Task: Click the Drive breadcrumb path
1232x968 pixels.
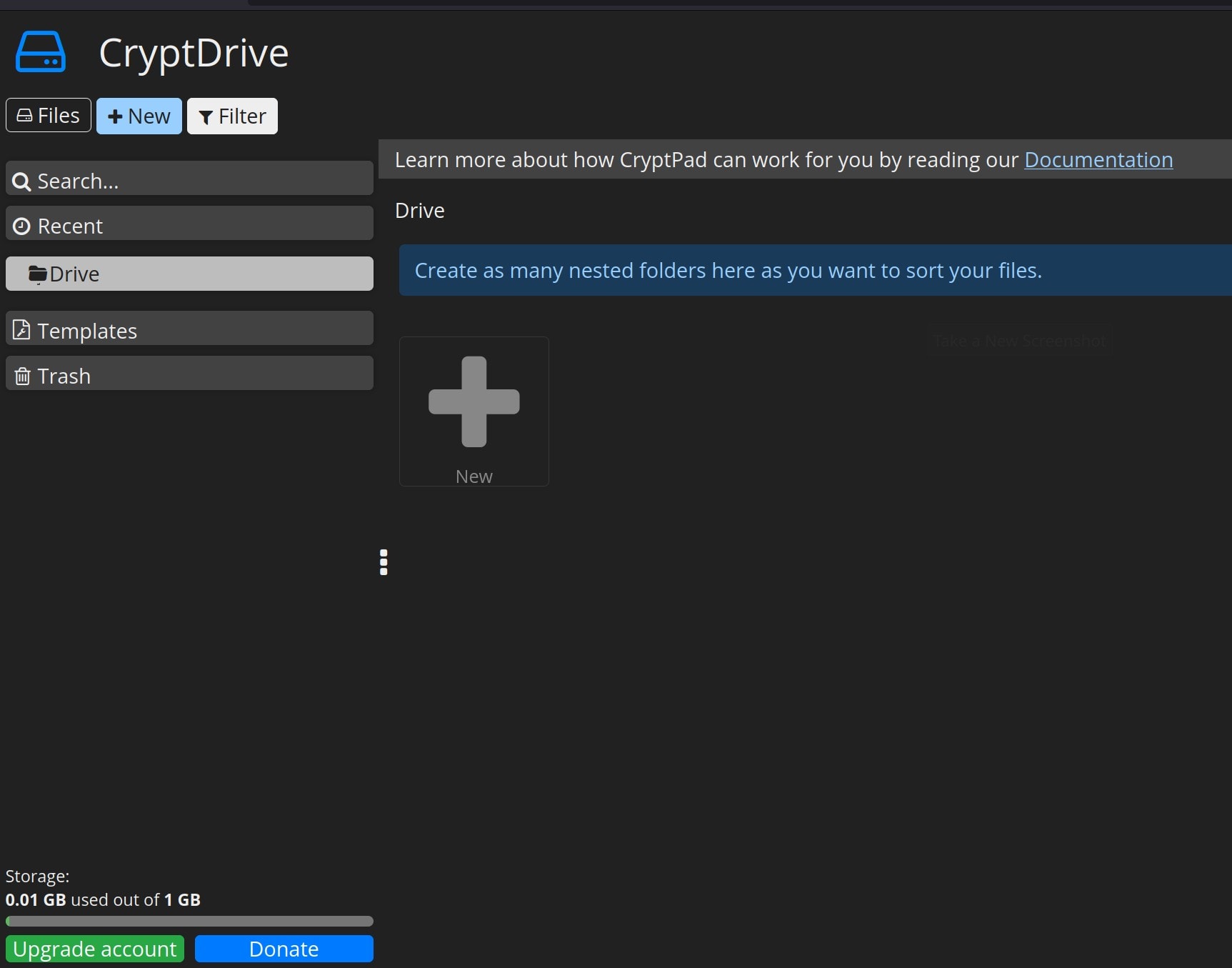Action: point(420,211)
